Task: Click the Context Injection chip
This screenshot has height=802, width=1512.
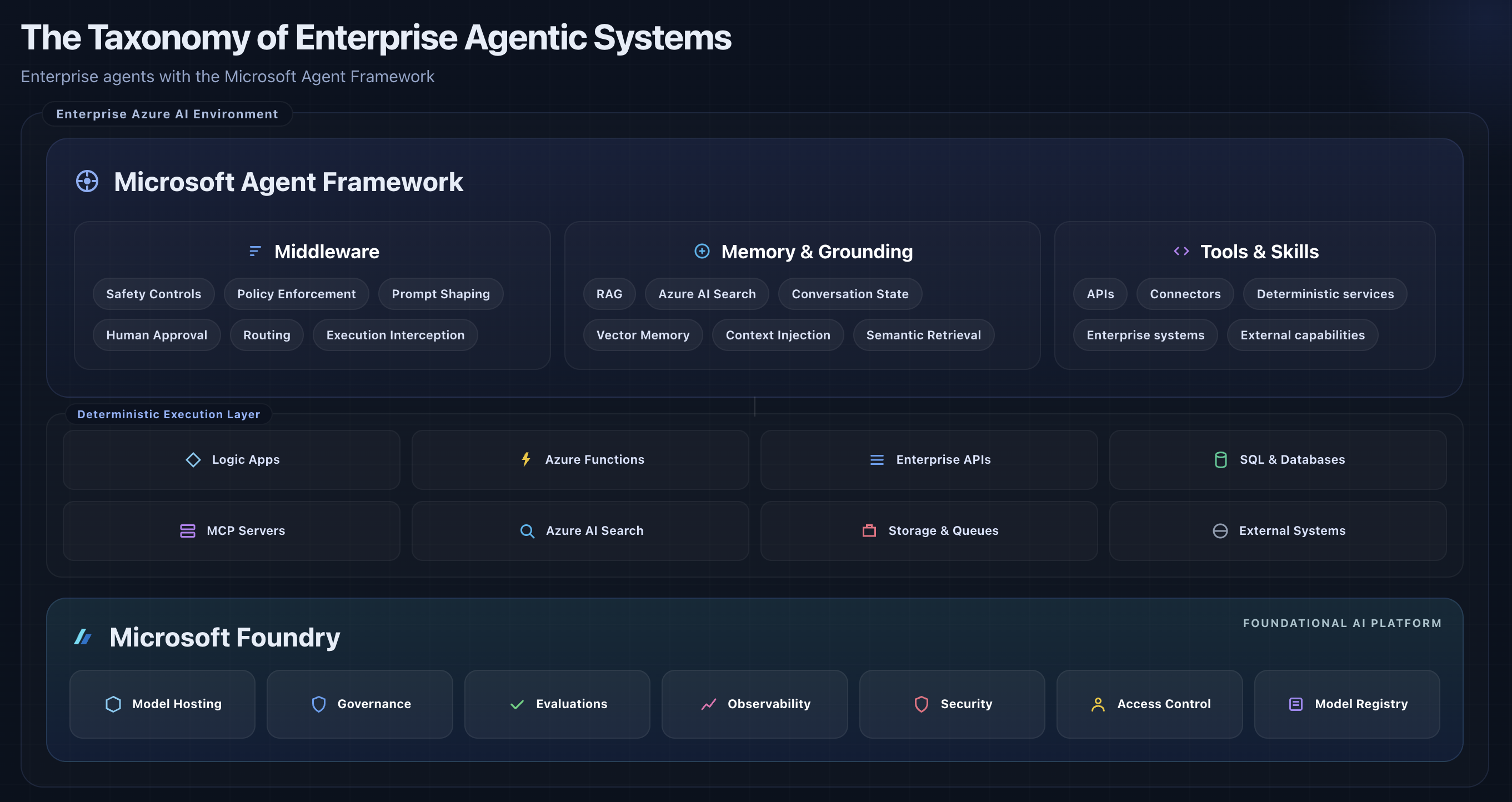Action: tap(778, 335)
